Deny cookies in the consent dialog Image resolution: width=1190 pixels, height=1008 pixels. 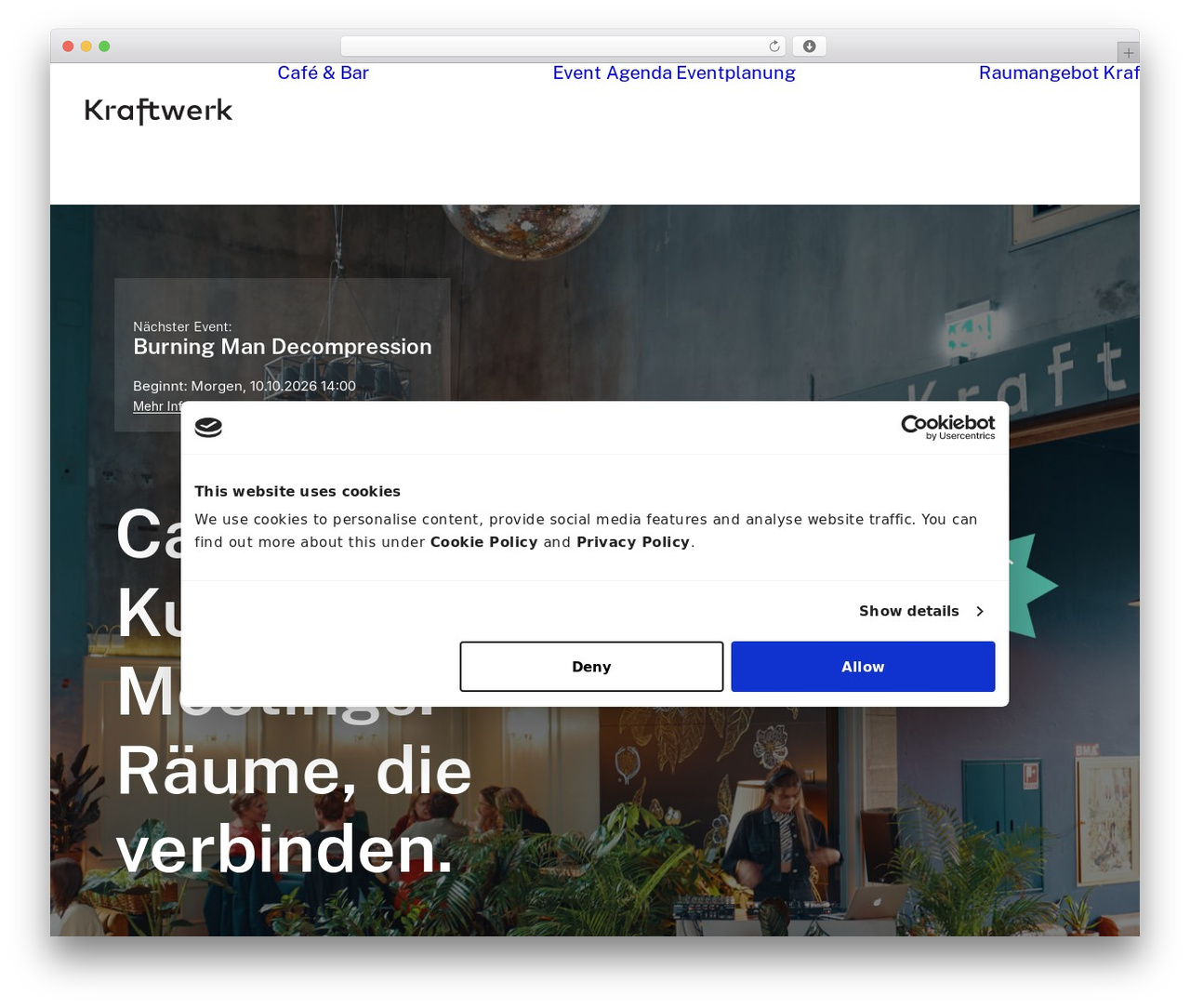pyautogui.click(x=591, y=667)
